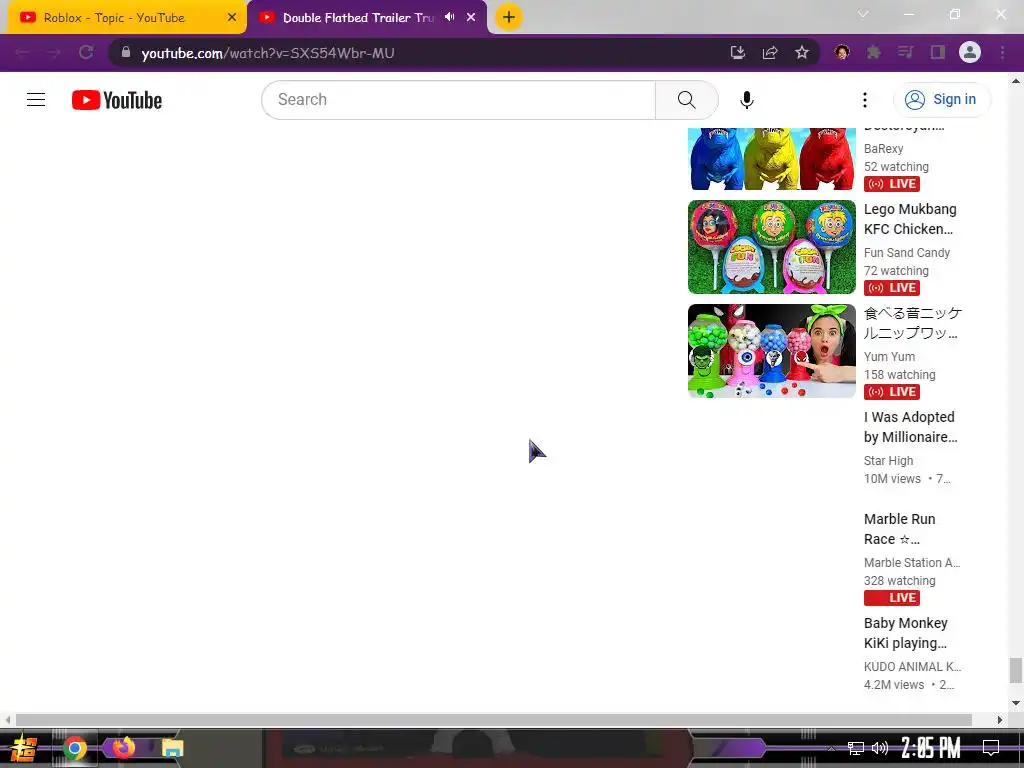Click the LIVE badge under 328 watching
This screenshot has height=768, width=1024.
tap(891, 598)
